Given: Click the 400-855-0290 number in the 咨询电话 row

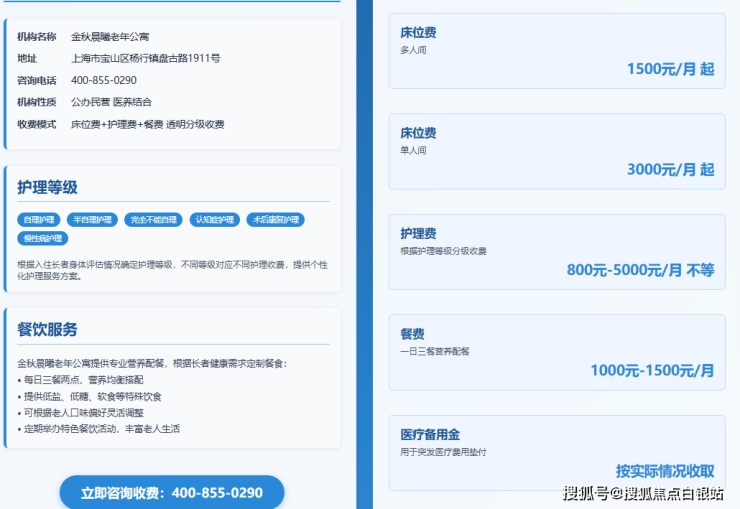Looking at the screenshot, I should 104,80.
